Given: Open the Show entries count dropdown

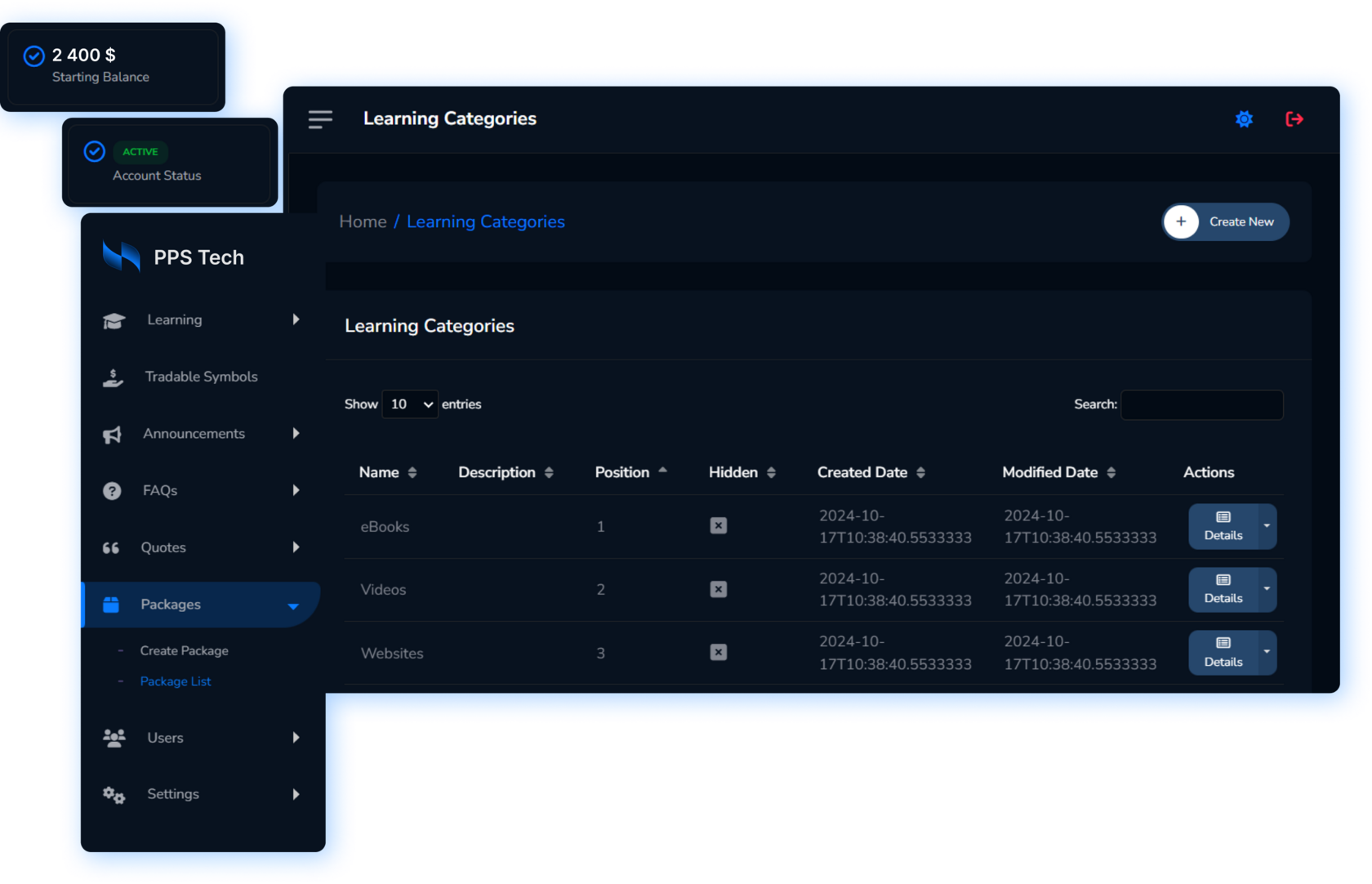Looking at the screenshot, I should point(410,404).
